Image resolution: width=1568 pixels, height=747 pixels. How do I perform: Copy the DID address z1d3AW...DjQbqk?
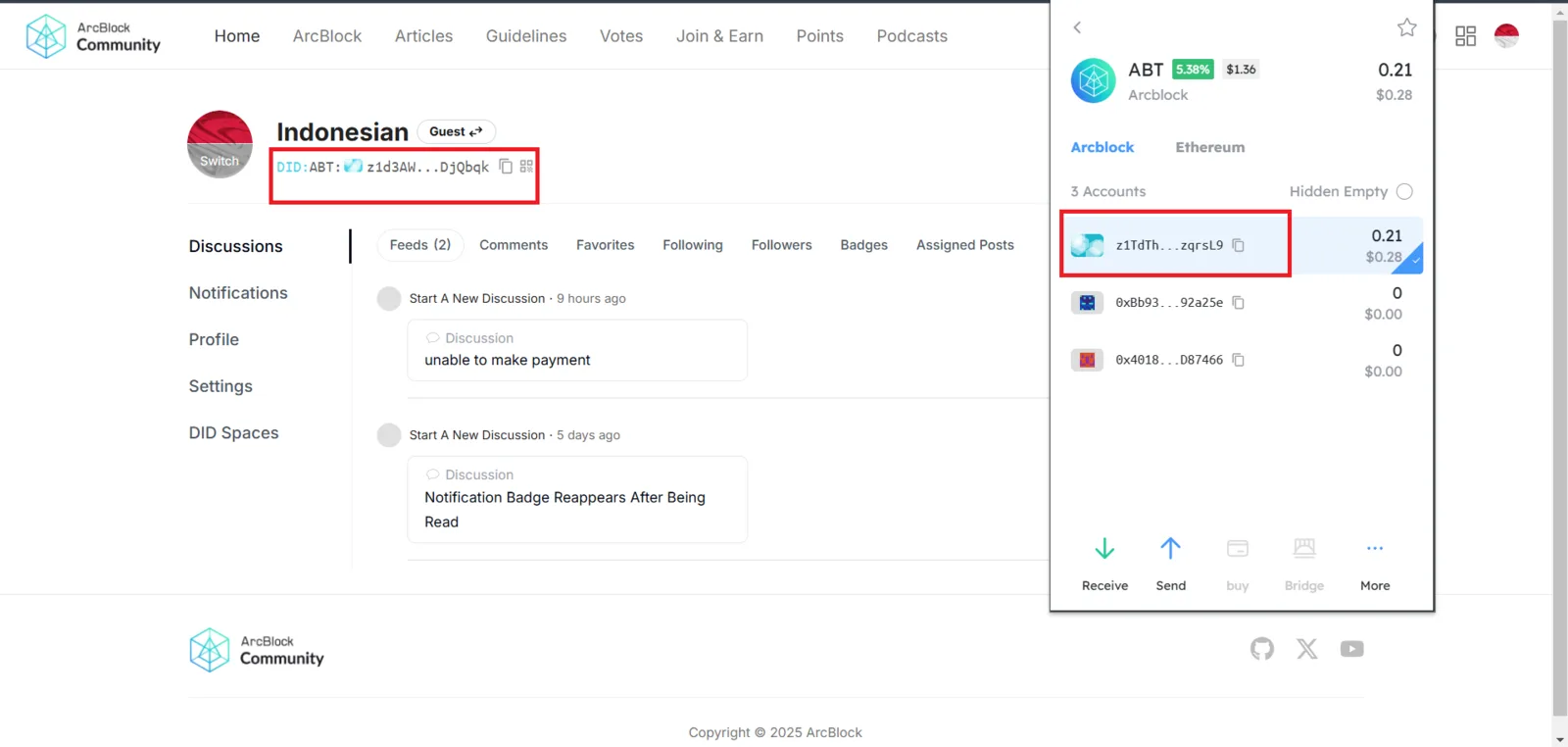coord(506,167)
